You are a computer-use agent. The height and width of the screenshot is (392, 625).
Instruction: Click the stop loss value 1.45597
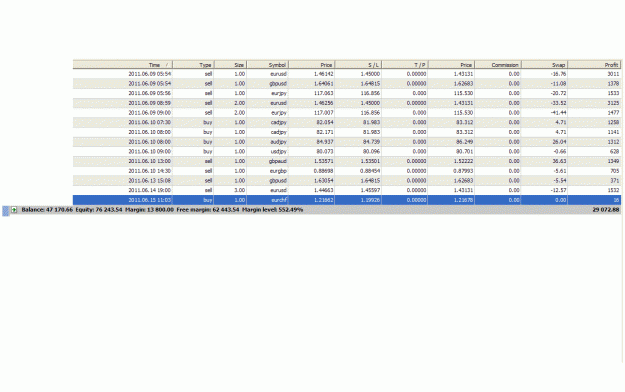click(370, 191)
